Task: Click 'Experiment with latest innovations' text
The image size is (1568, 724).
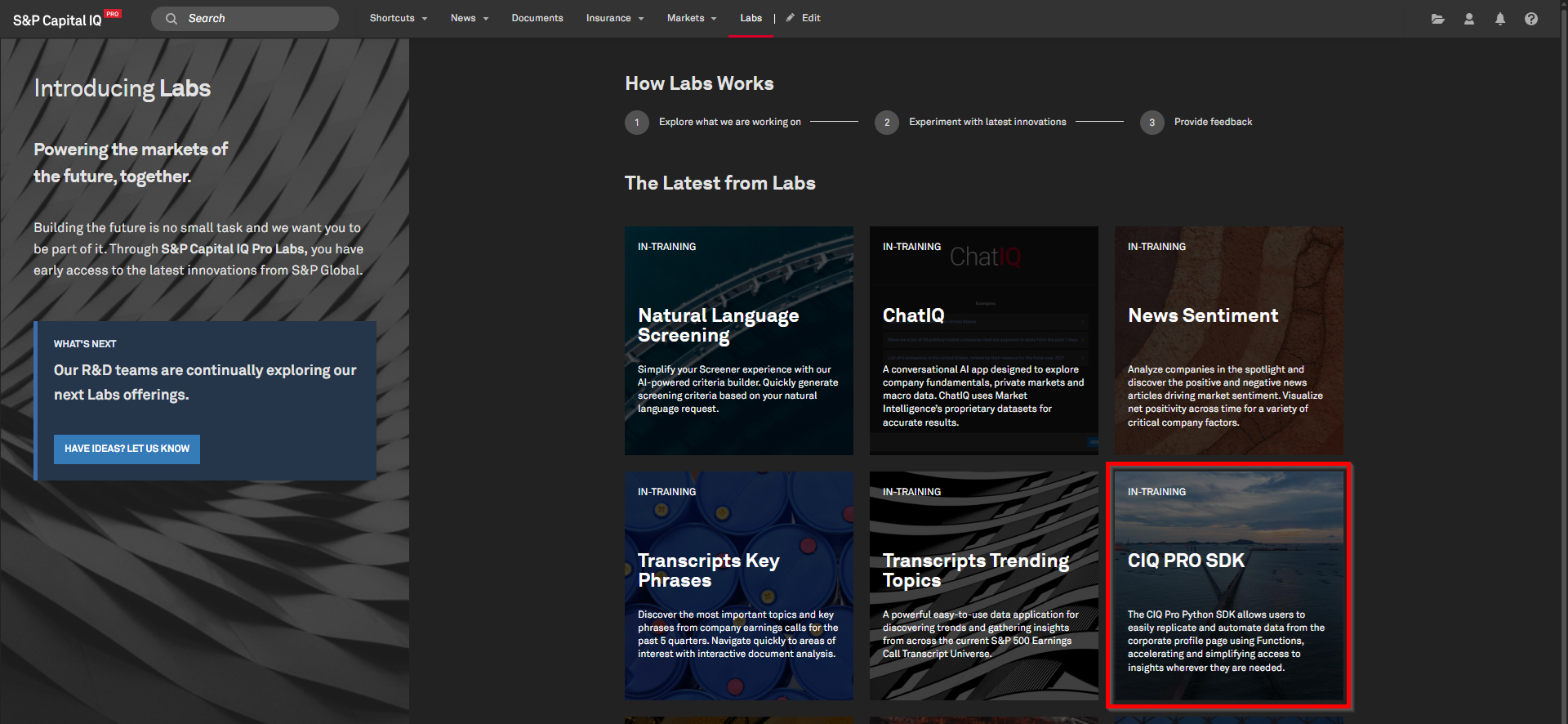Action: [987, 122]
